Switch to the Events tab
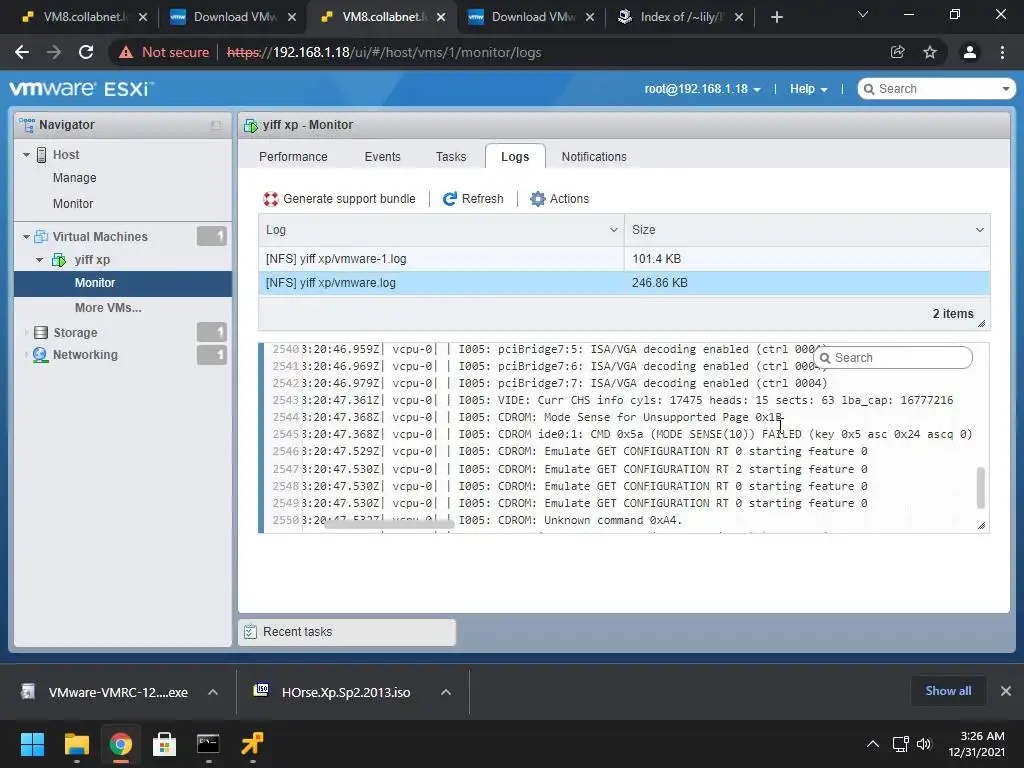Screen dimensions: 1024x768 tap(382, 157)
